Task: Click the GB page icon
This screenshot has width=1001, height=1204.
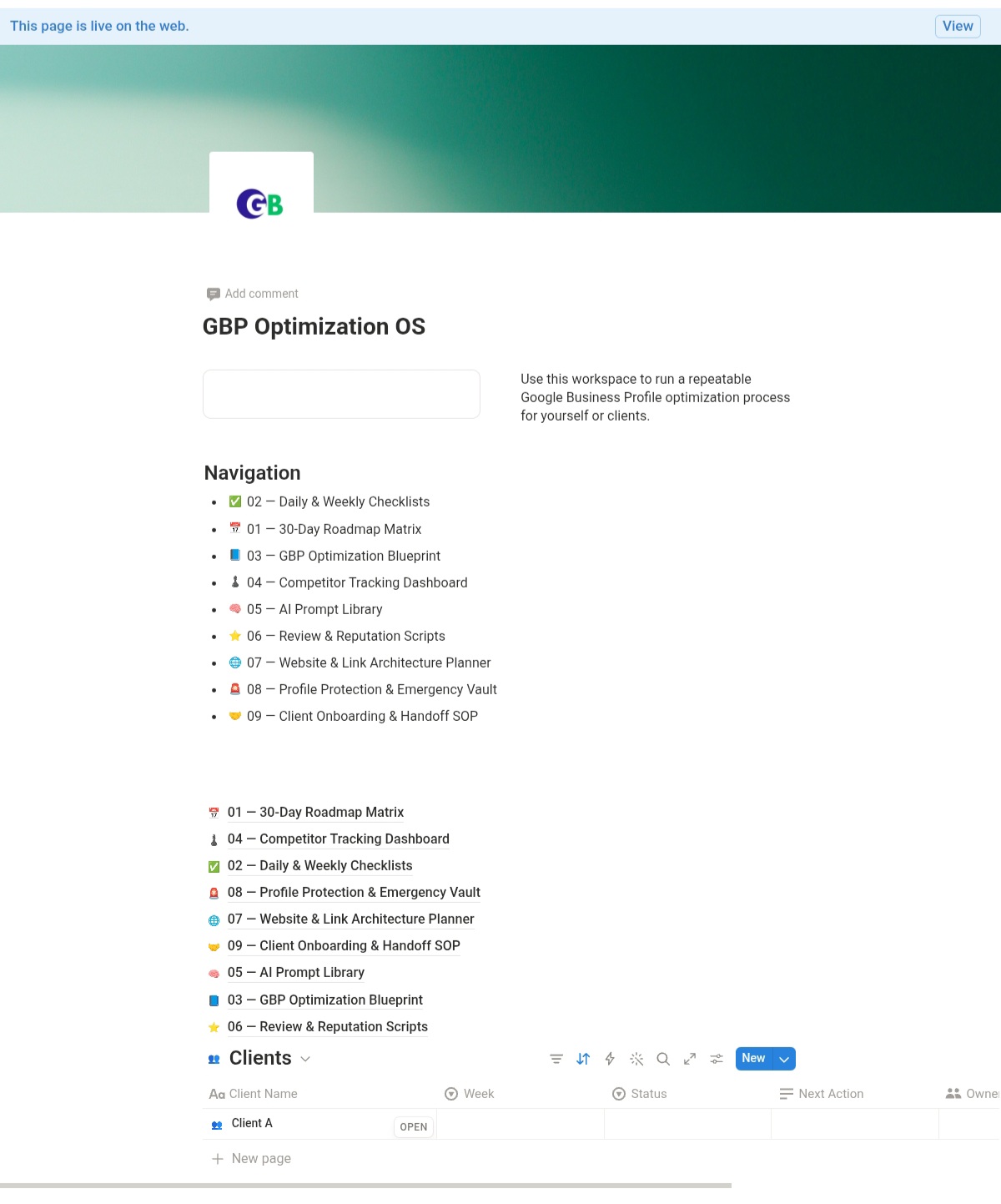Action: pos(260,204)
